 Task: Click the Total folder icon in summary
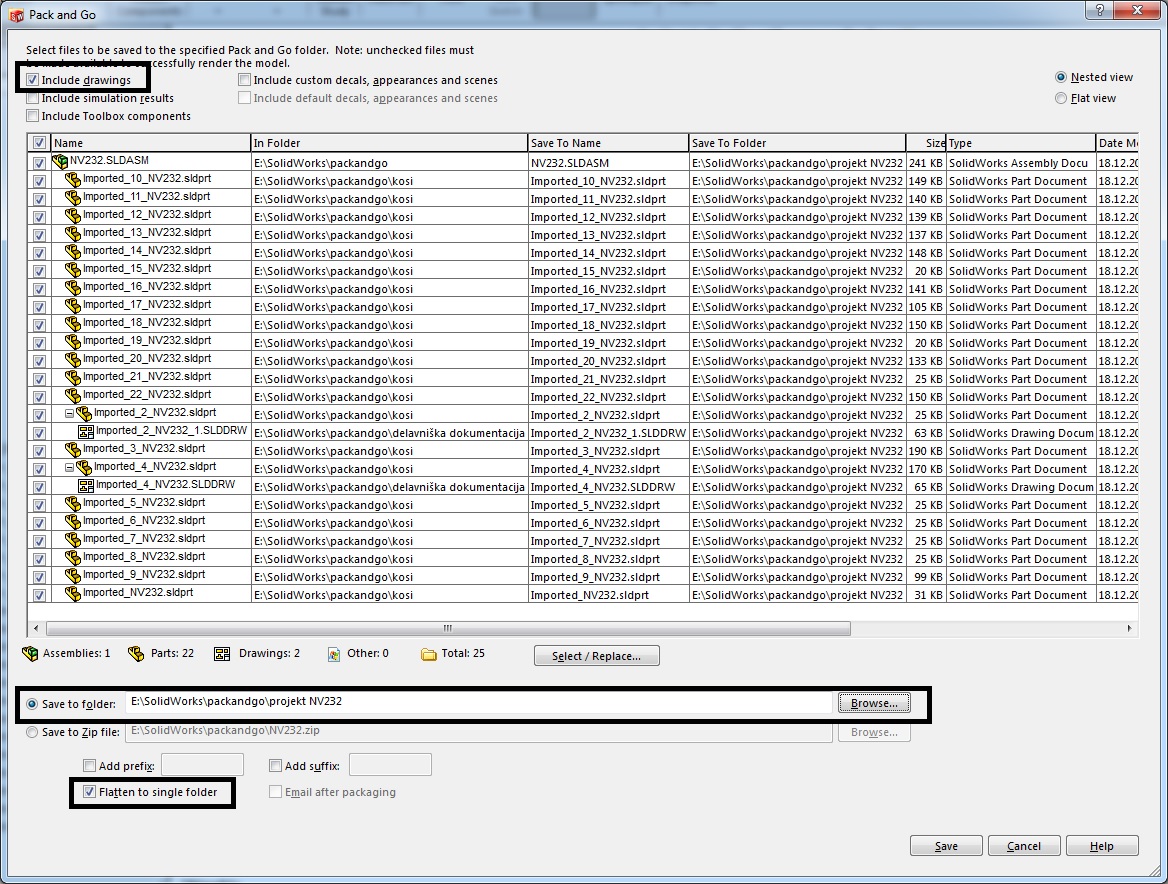(429, 655)
